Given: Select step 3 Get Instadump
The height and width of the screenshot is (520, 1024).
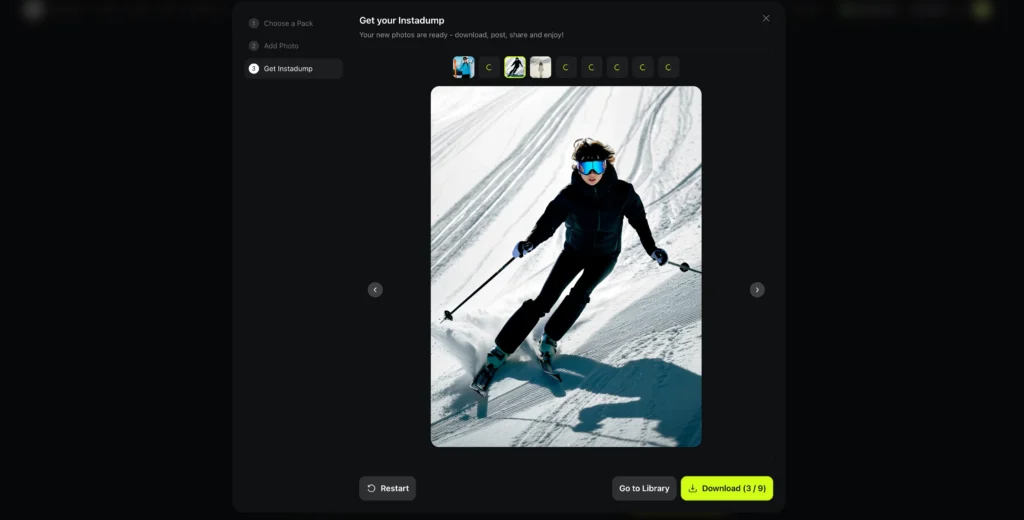Looking at the screenshot, I should coord(288,69).
